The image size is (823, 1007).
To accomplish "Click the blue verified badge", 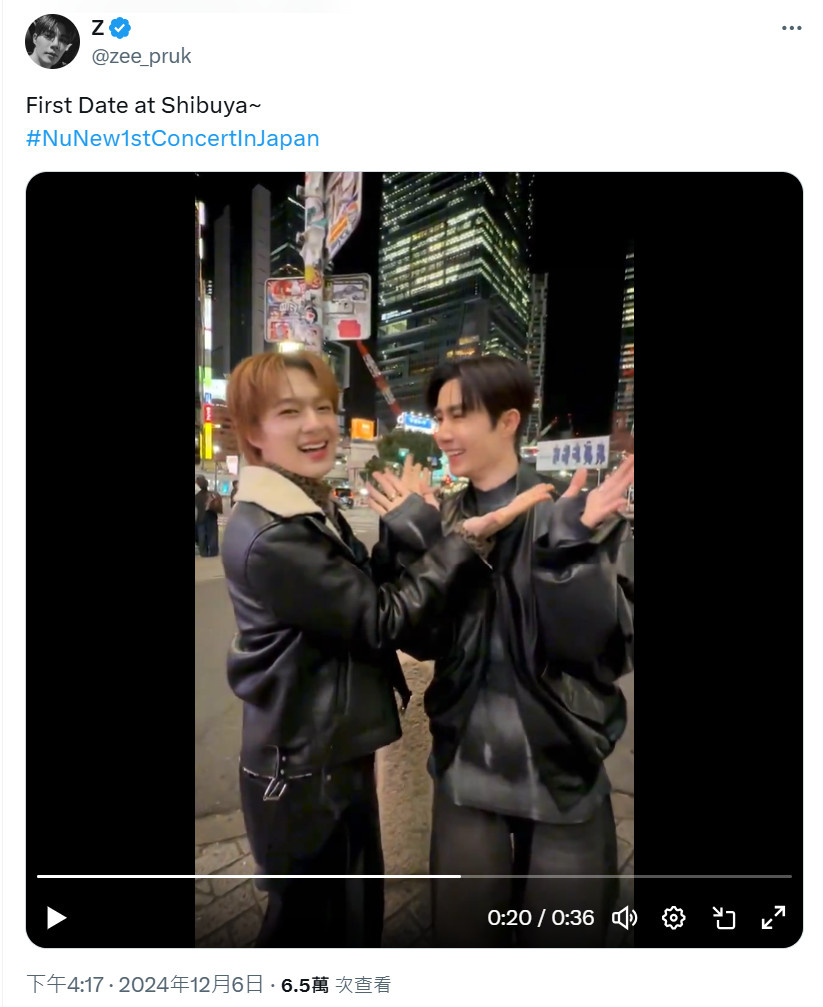I will coord(120,28).
